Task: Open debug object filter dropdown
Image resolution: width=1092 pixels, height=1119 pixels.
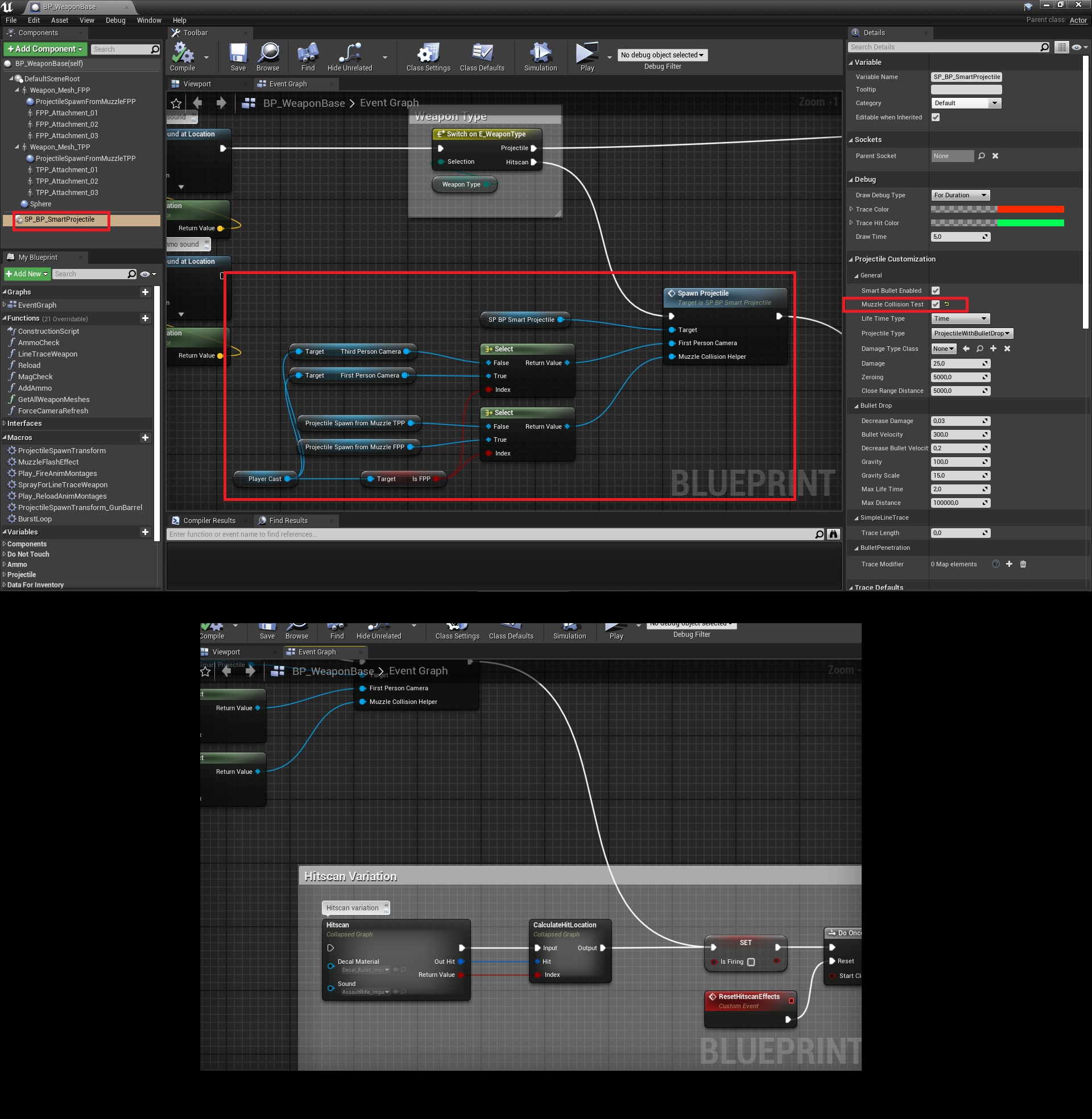Action: click(x=662, y=55)
